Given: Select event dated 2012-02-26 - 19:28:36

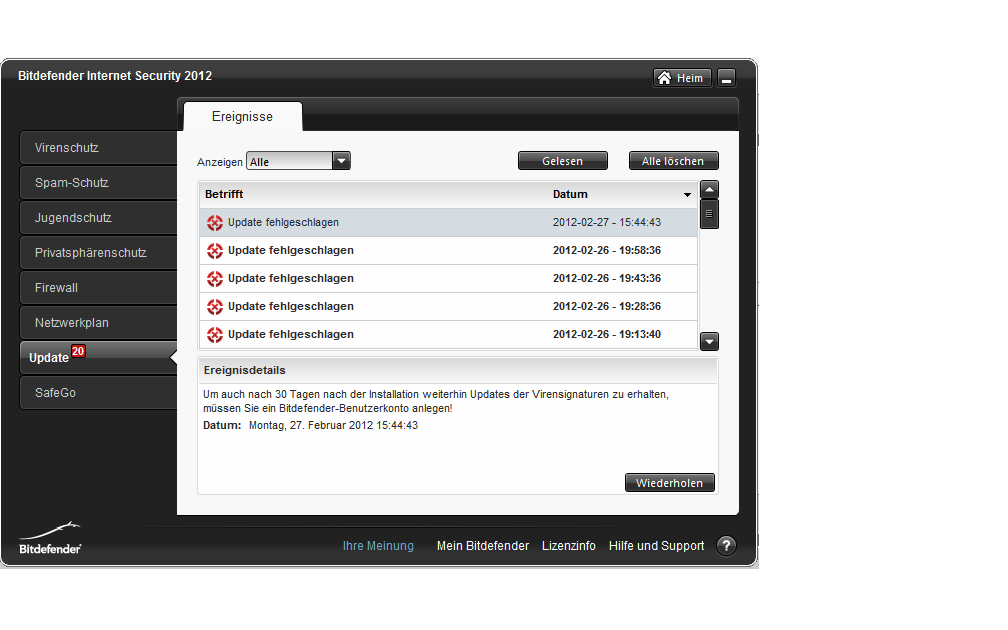Looking at the screenshot, I should (x=448, y=307).
